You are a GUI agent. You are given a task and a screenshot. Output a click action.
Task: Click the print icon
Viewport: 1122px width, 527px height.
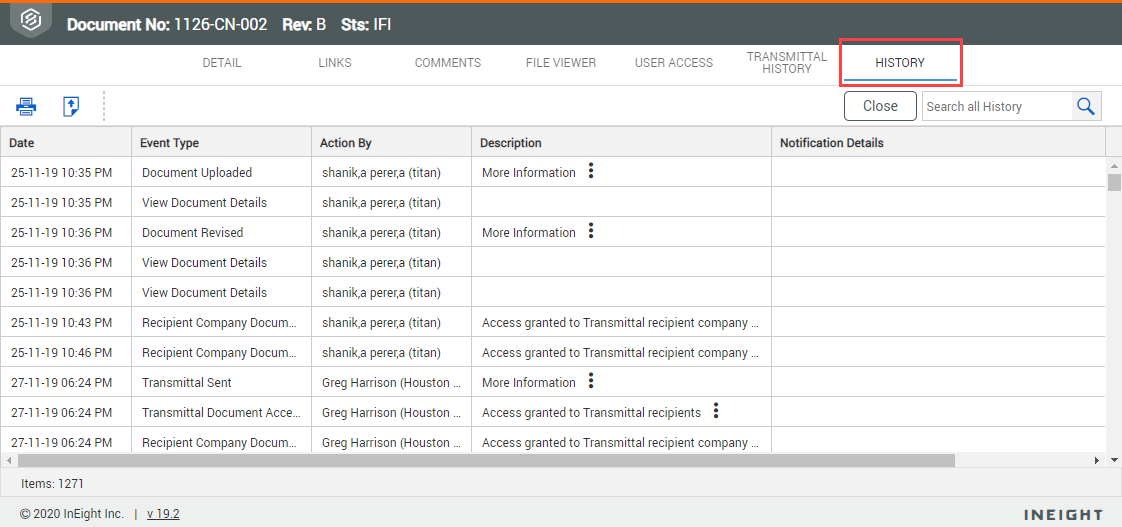click(26, 107)
